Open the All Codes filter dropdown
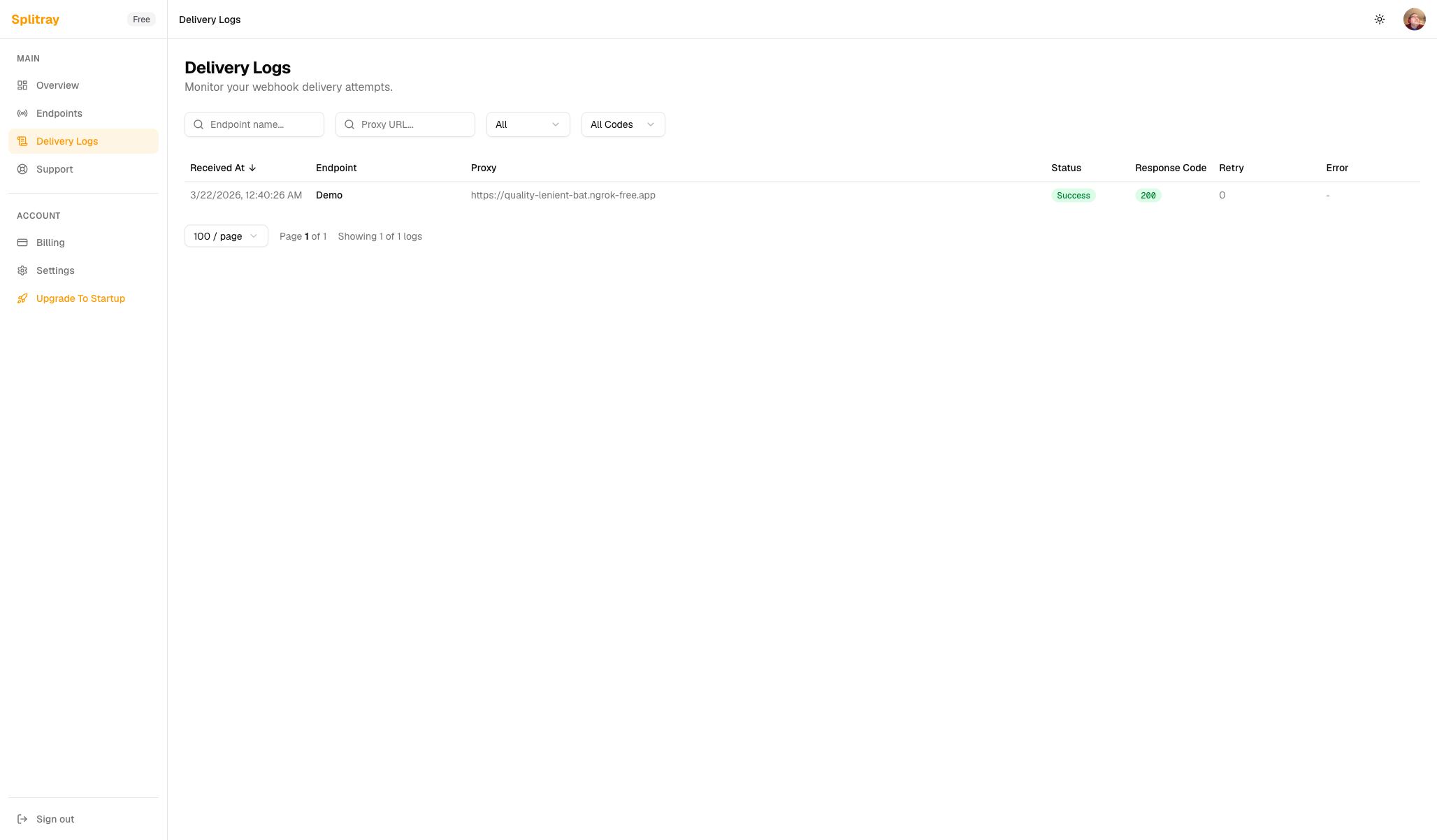The image size is (1437, 840). coord(623,124)
